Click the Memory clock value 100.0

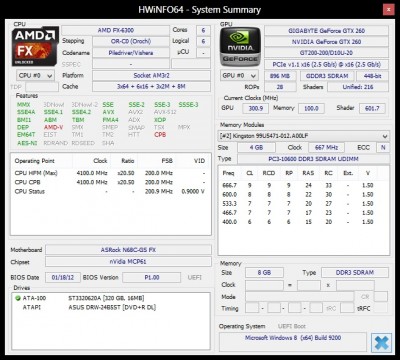pos(311,108)
